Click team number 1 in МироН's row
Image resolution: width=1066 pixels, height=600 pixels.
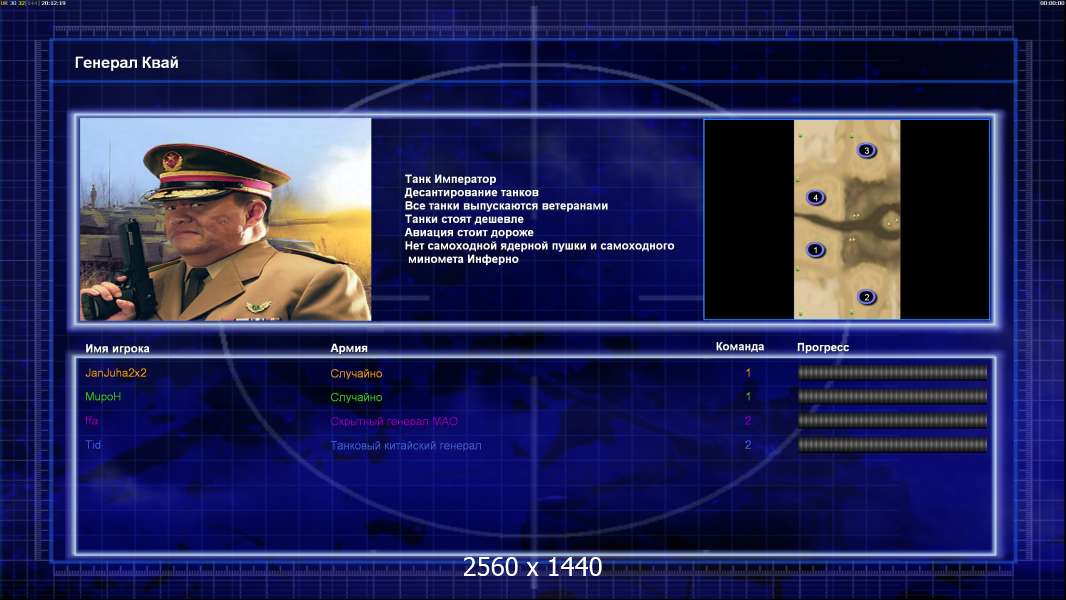click(x=748, y=397)
